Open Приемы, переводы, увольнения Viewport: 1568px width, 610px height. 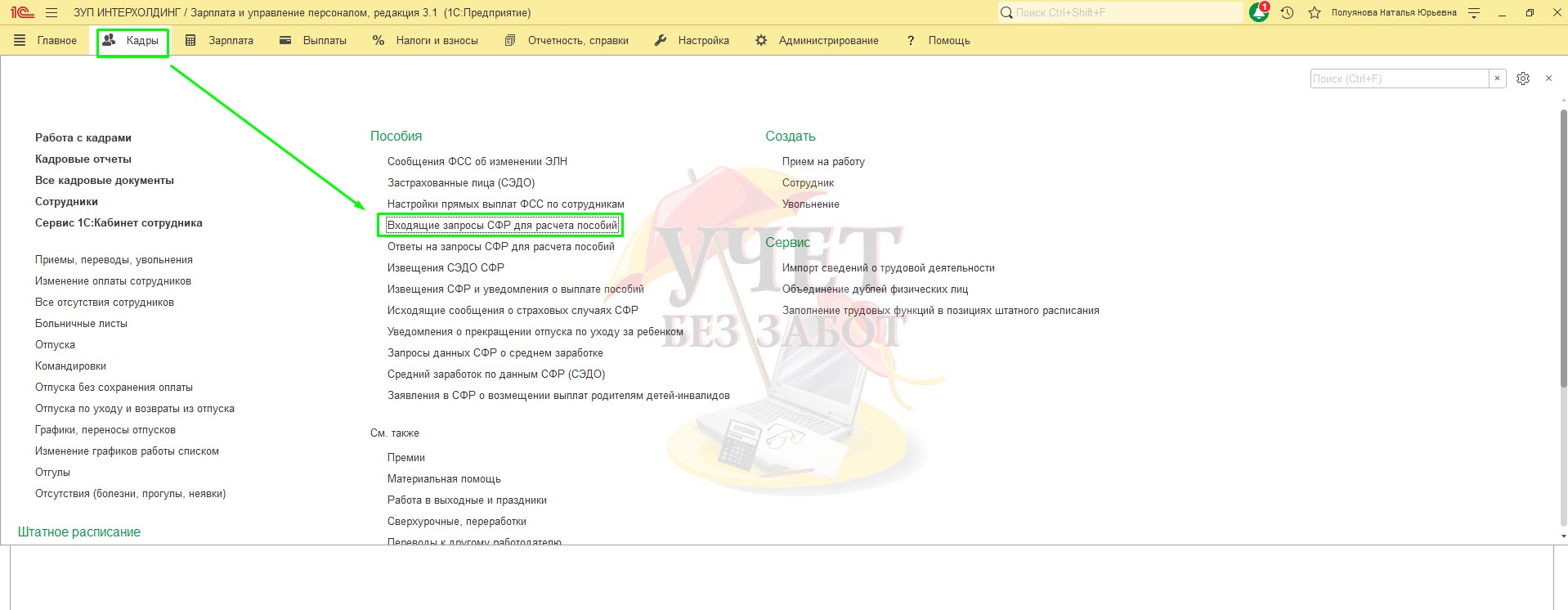(114, 260)
